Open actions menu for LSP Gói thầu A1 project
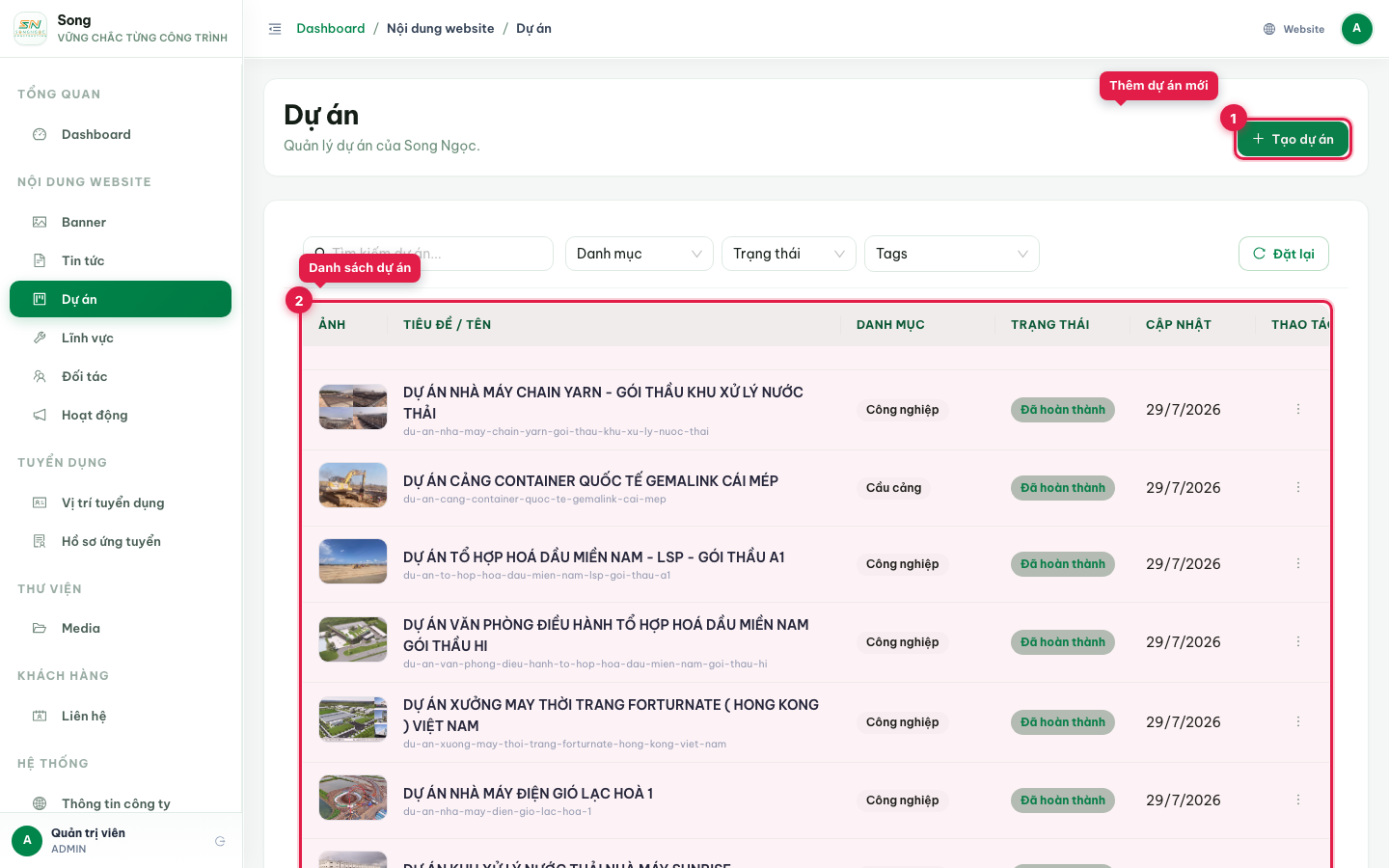The width and height of the screenshot is (1389, 868). coord(1298,563)
